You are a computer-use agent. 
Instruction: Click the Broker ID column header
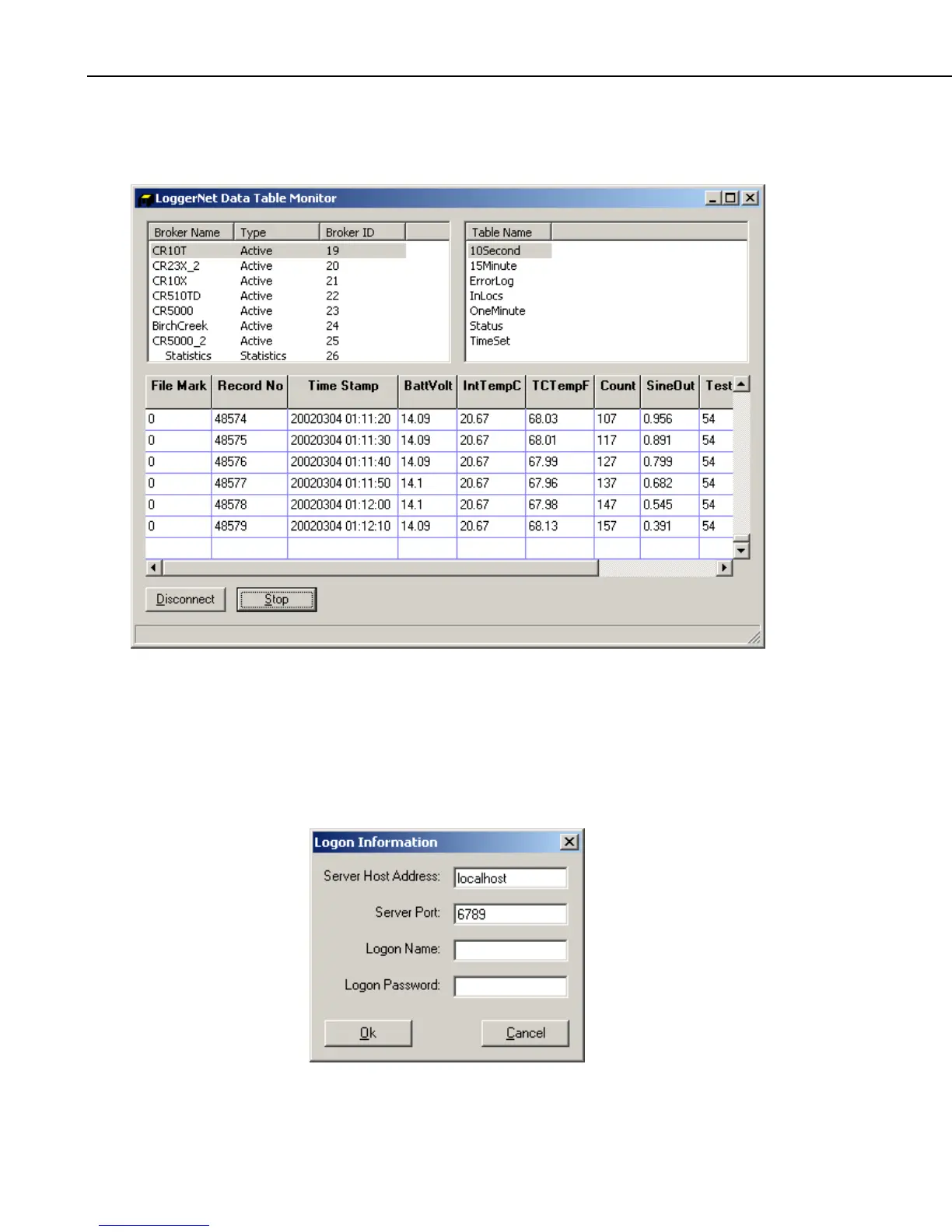coord(361,232)
